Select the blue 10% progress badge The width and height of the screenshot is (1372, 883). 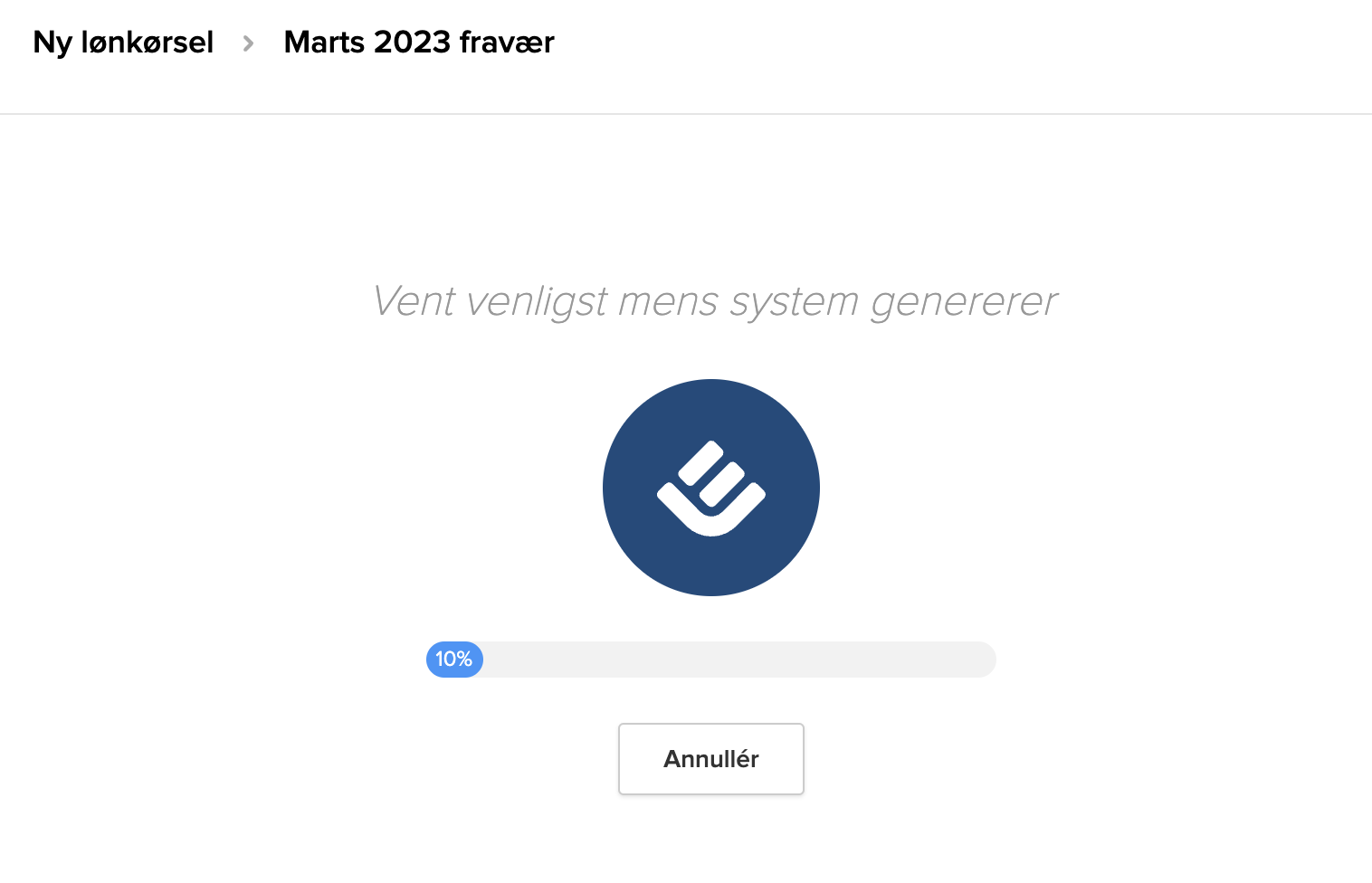[454, 660]
